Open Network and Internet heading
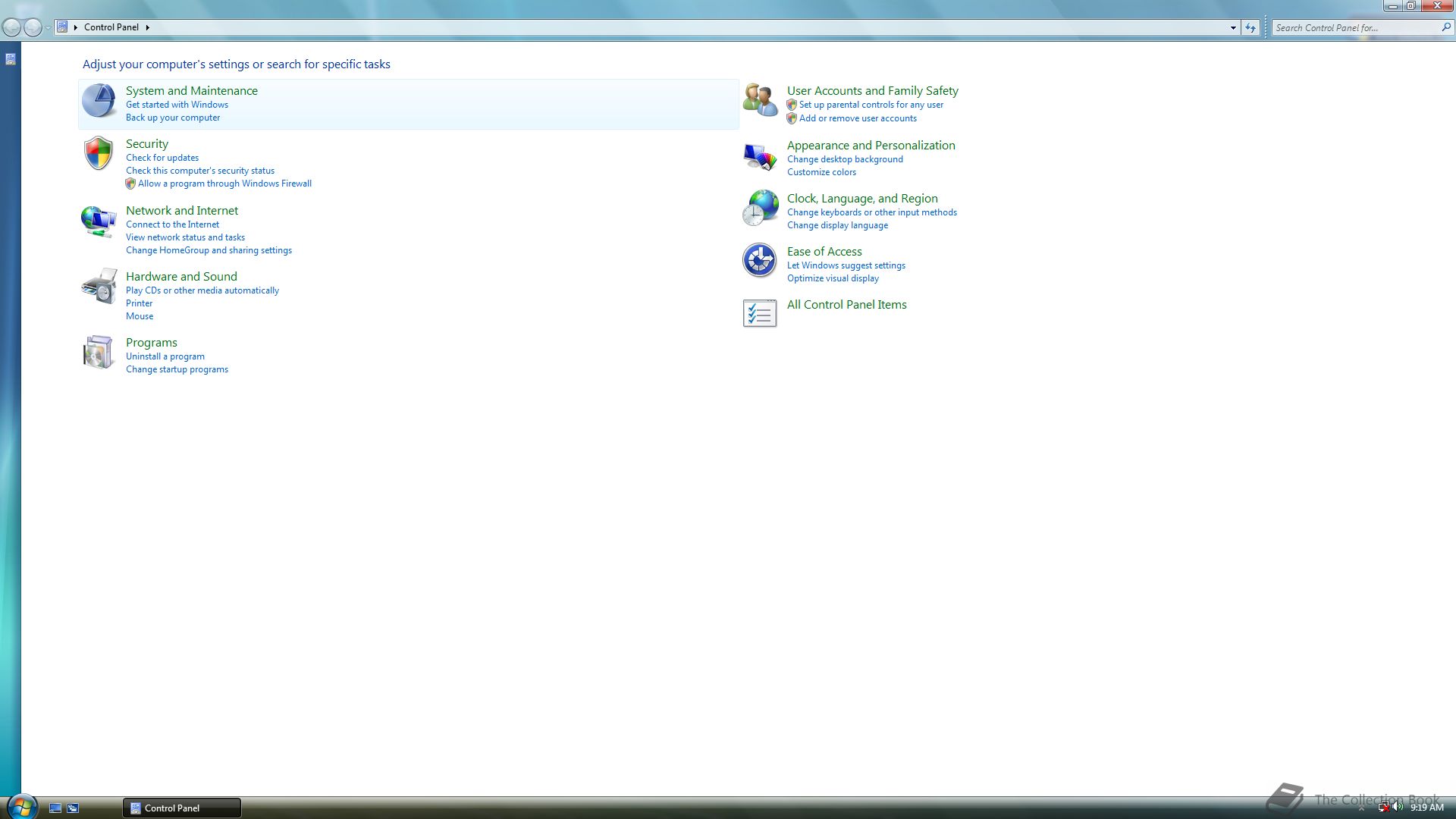Screen dimensions: 1456x819 tap(182, 210)
